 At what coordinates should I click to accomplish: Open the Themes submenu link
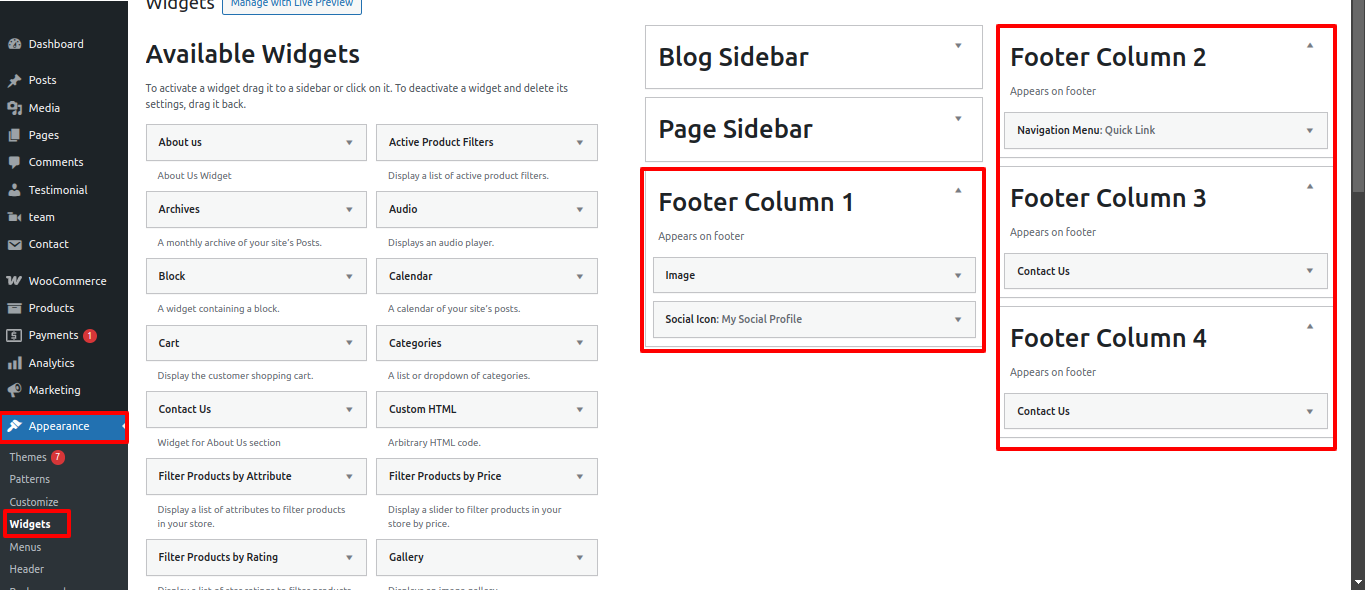[x=28, y=457]
